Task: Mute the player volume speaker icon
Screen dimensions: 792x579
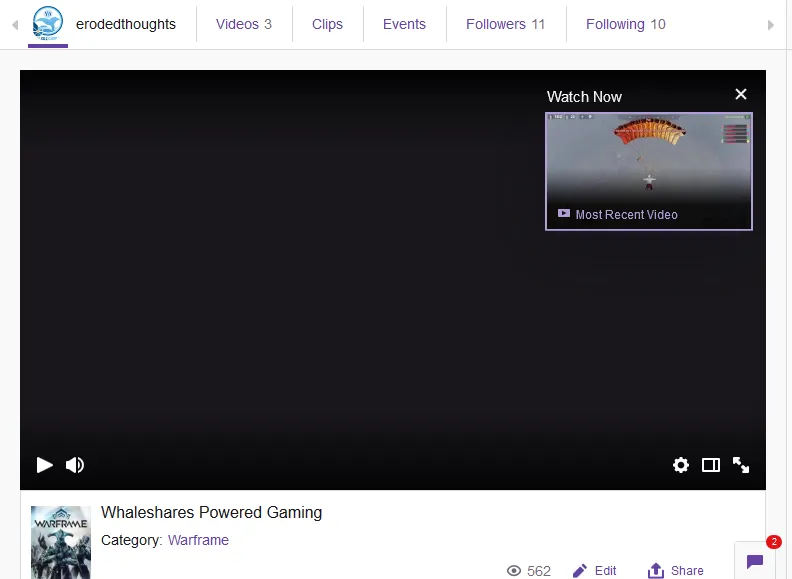Action: tap(75, 465)
